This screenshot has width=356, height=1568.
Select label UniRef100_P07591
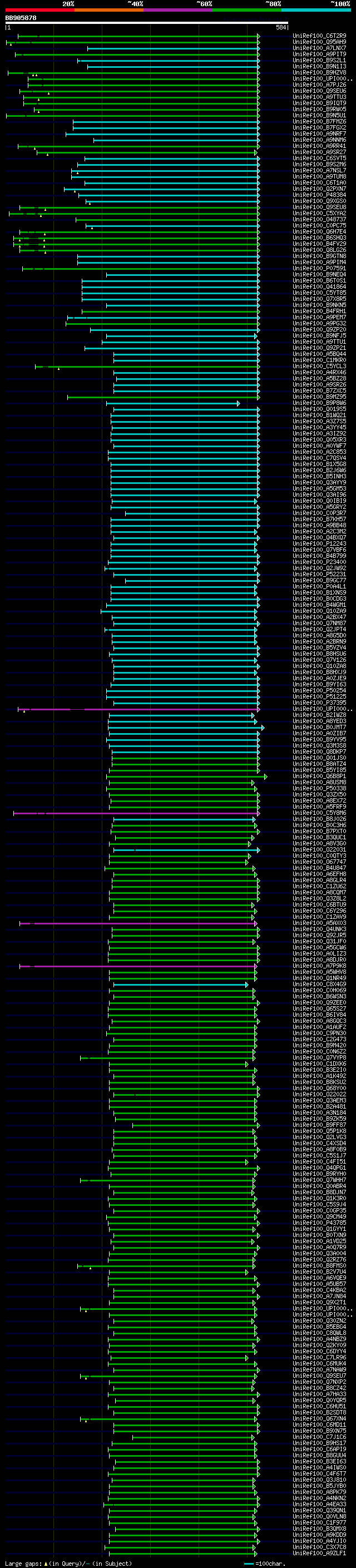[319, 269]
